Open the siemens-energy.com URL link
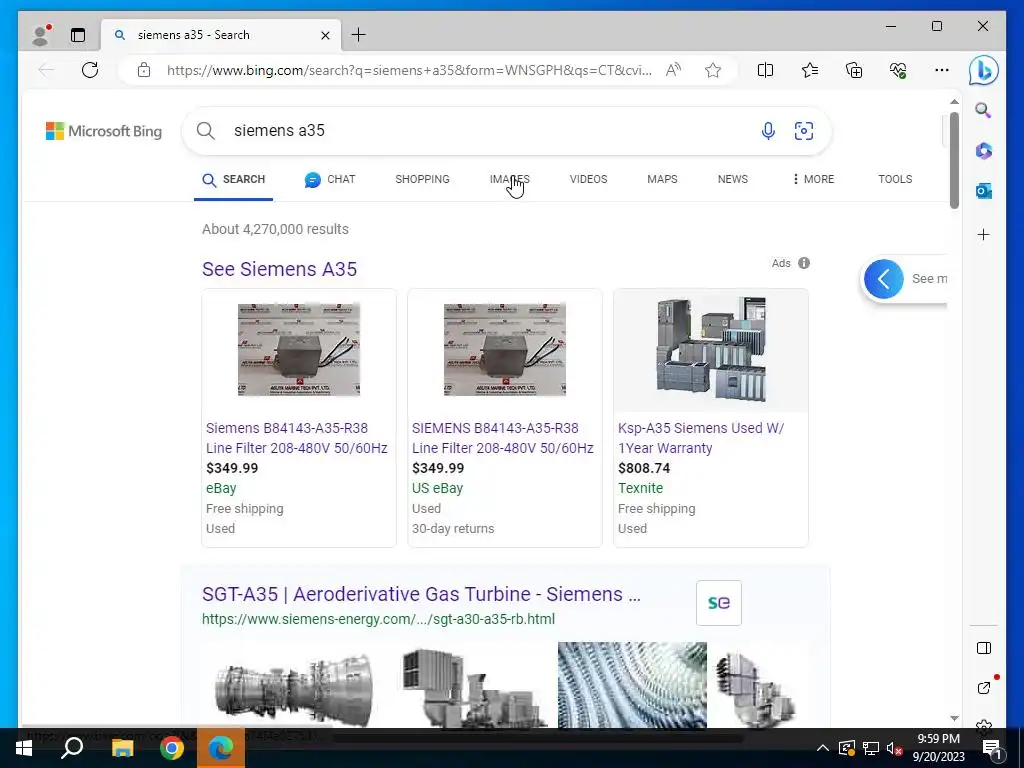Image resolution: width=1024 pixels, height=768 pixels. point(378,619)
